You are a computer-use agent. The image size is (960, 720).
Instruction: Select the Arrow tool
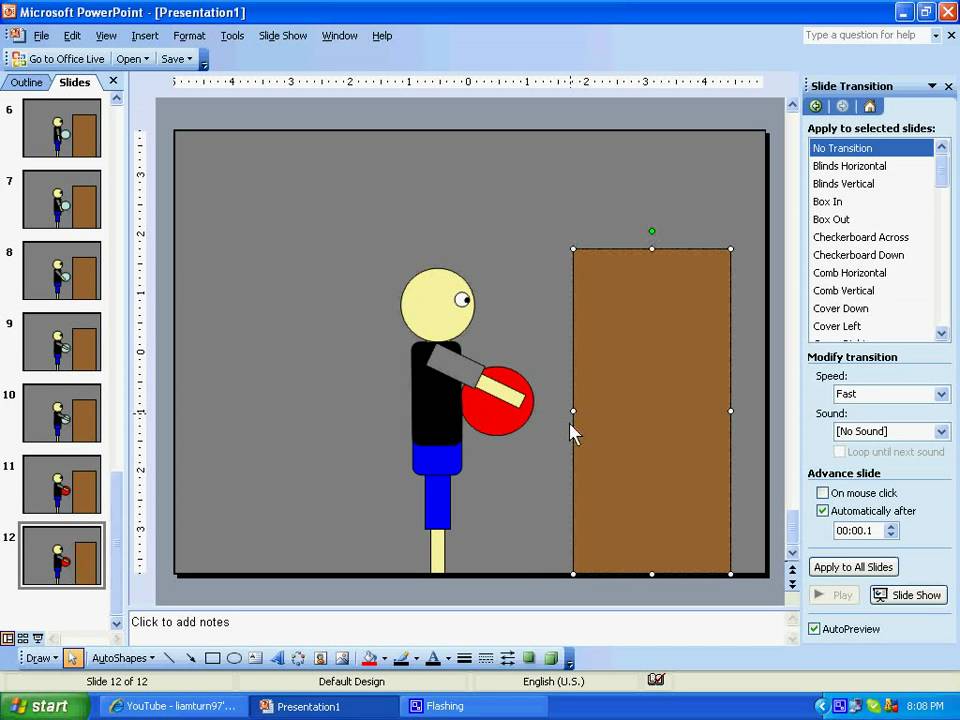(x=191, y=658)
